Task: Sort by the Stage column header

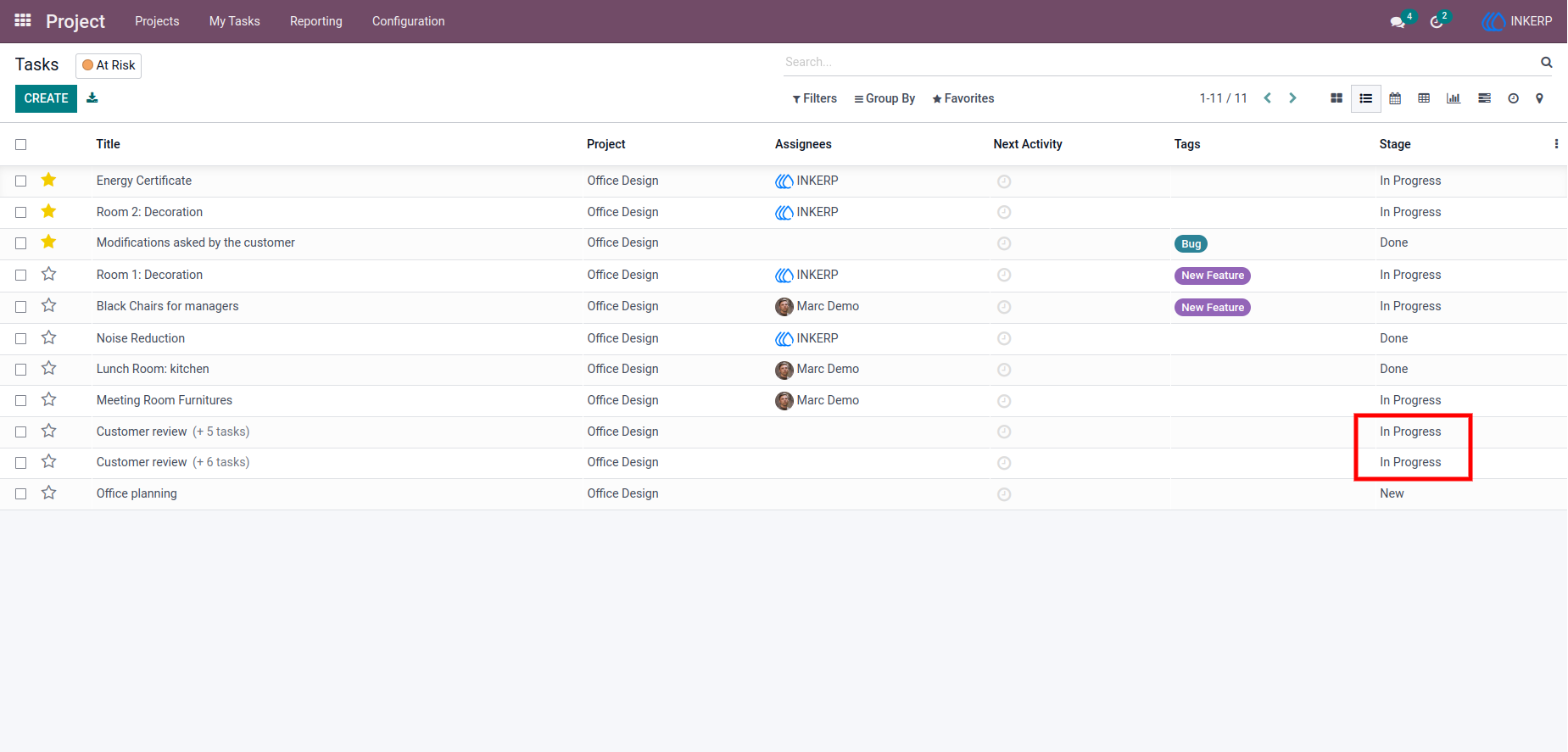Action: 1395,144
